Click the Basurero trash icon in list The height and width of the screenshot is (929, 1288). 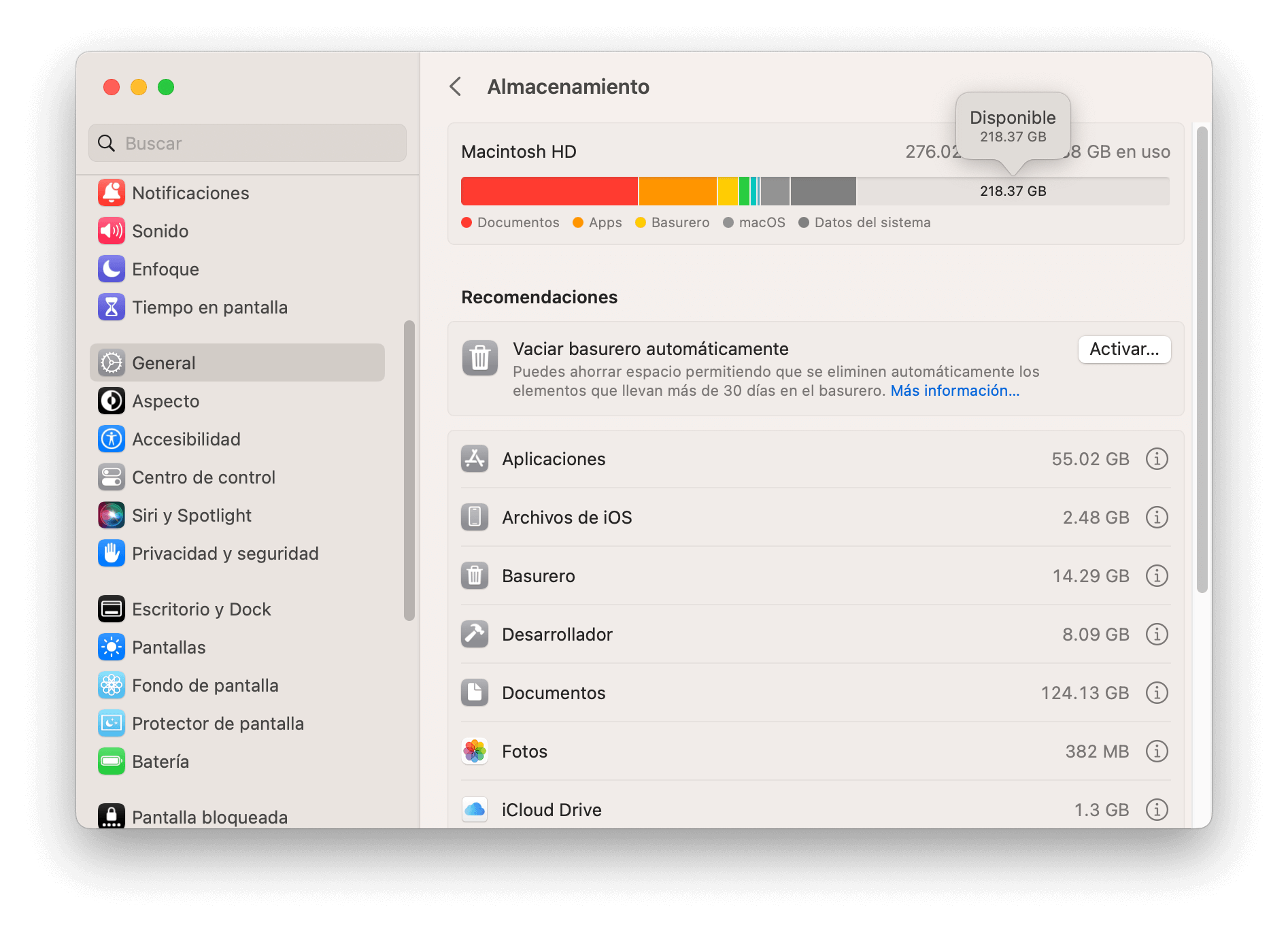pos(475,576)
